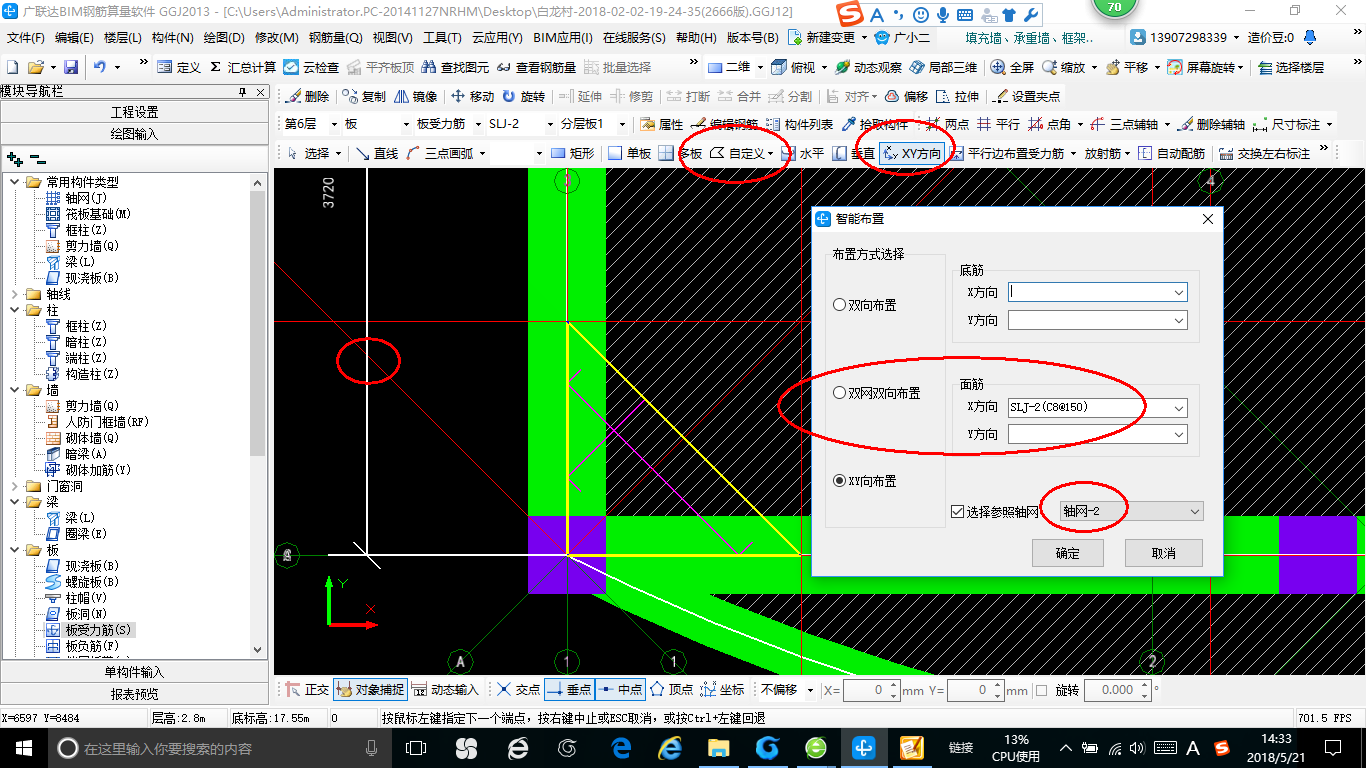The image size is (1366, 768).
Task: Select 平行 parallel axis tool
Action: click(x=999, y=124)
